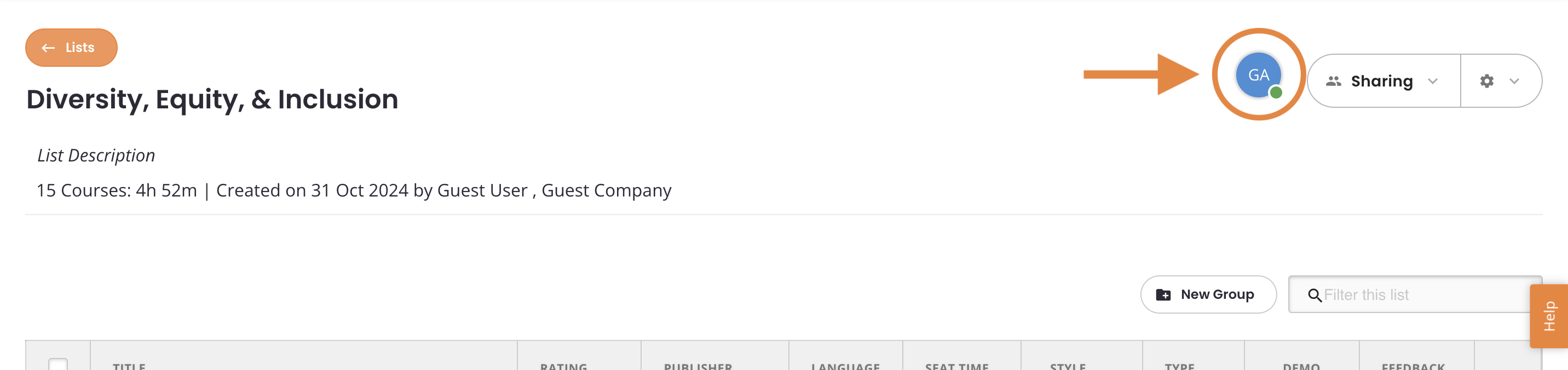
Task: Create a New Group
Action: tap(1208, 294)
